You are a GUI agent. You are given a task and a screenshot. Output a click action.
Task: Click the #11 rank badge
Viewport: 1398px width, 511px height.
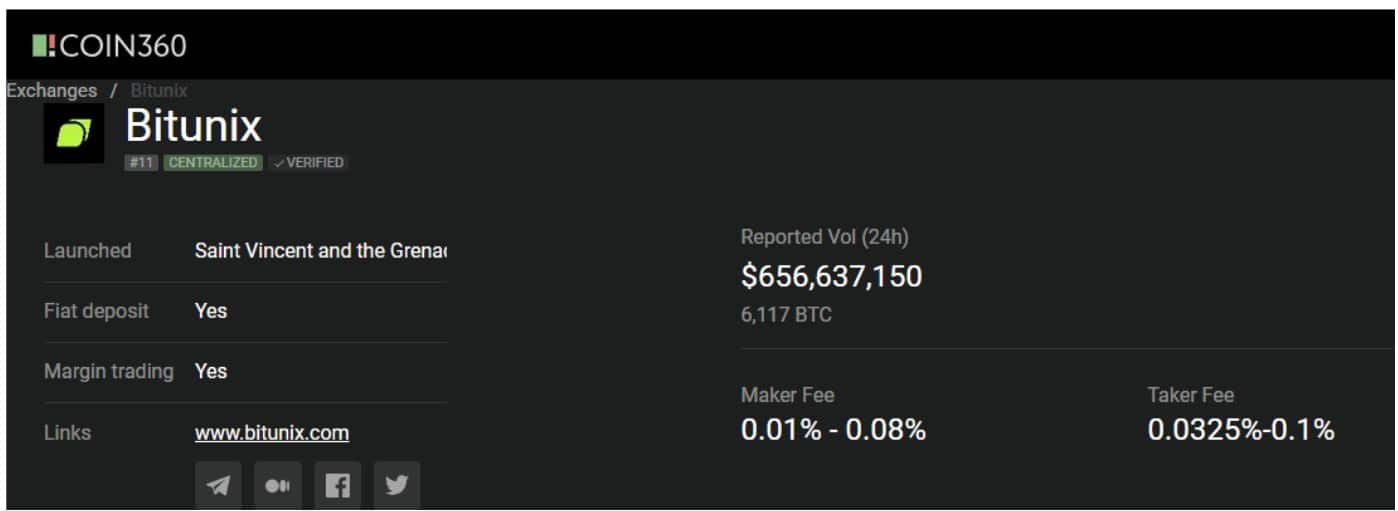click(x=142, y=163)
